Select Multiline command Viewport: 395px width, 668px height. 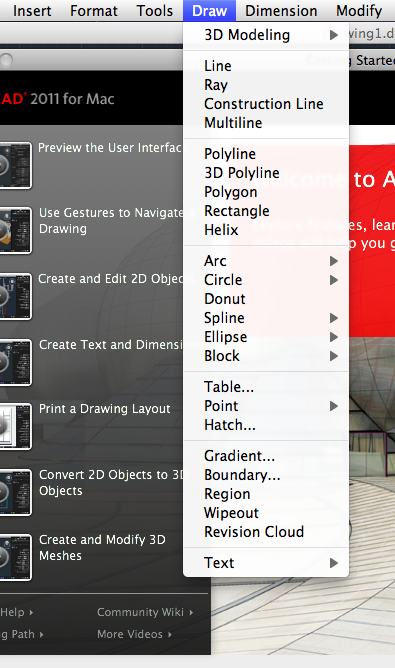266,123
